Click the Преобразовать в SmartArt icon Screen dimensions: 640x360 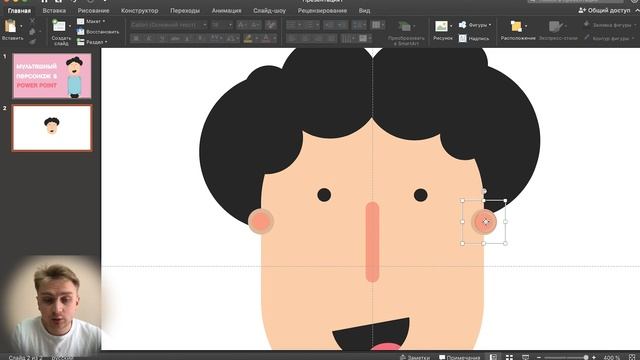404,26
